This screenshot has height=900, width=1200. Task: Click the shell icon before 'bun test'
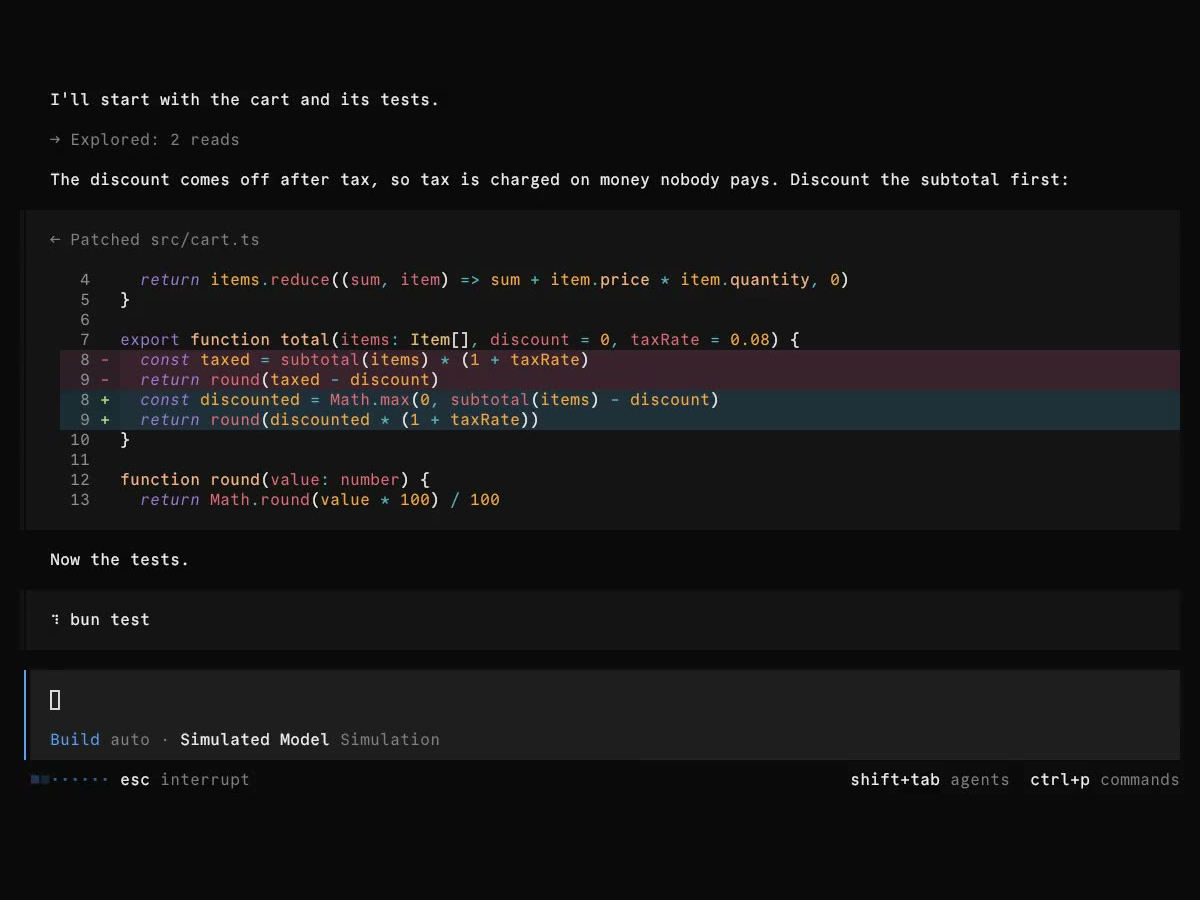click(55, 620)
